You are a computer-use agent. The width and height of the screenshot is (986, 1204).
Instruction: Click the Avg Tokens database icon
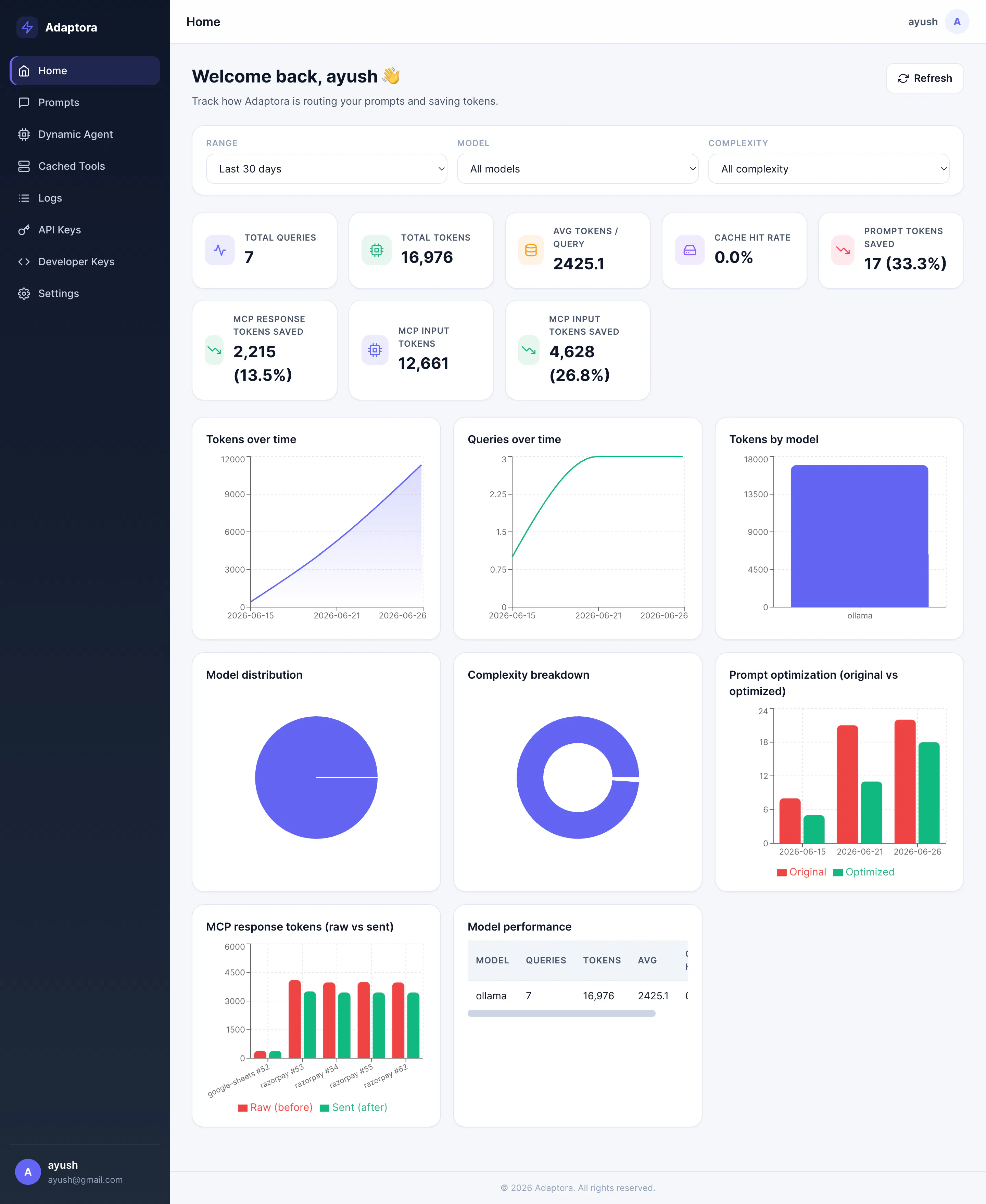(531, 250)
